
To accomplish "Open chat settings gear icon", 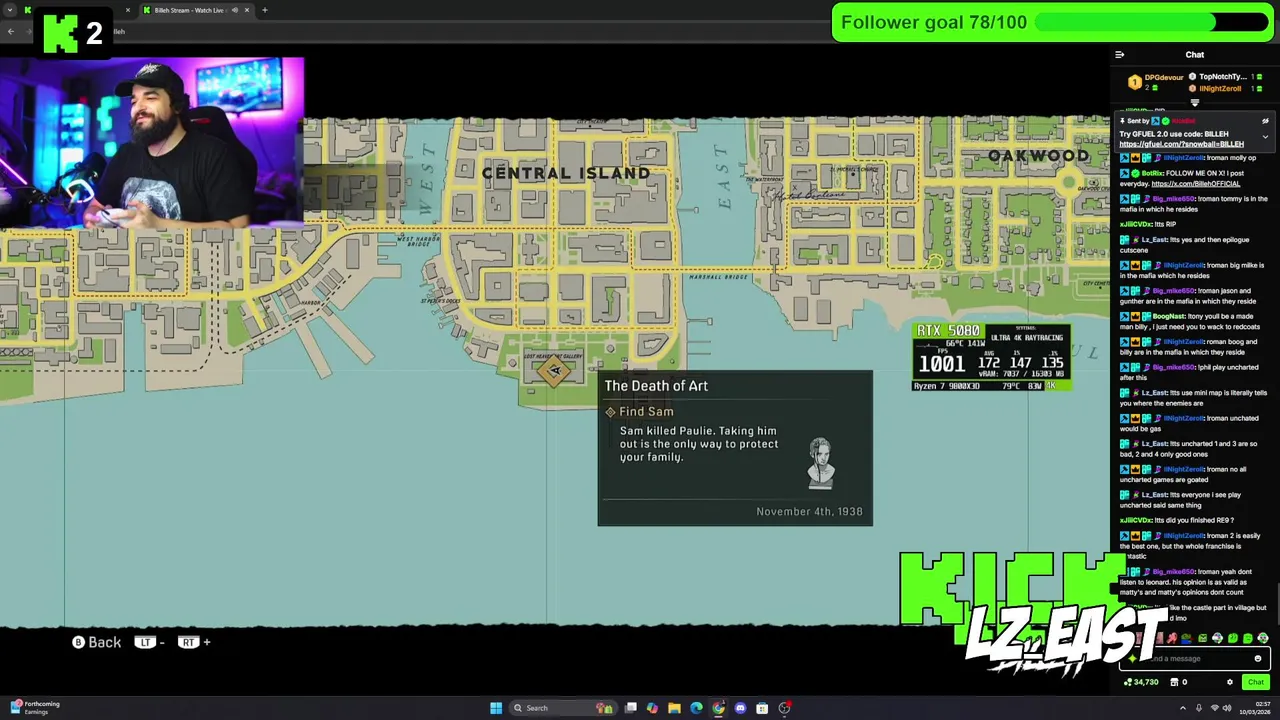I will tap(1230, 682).
